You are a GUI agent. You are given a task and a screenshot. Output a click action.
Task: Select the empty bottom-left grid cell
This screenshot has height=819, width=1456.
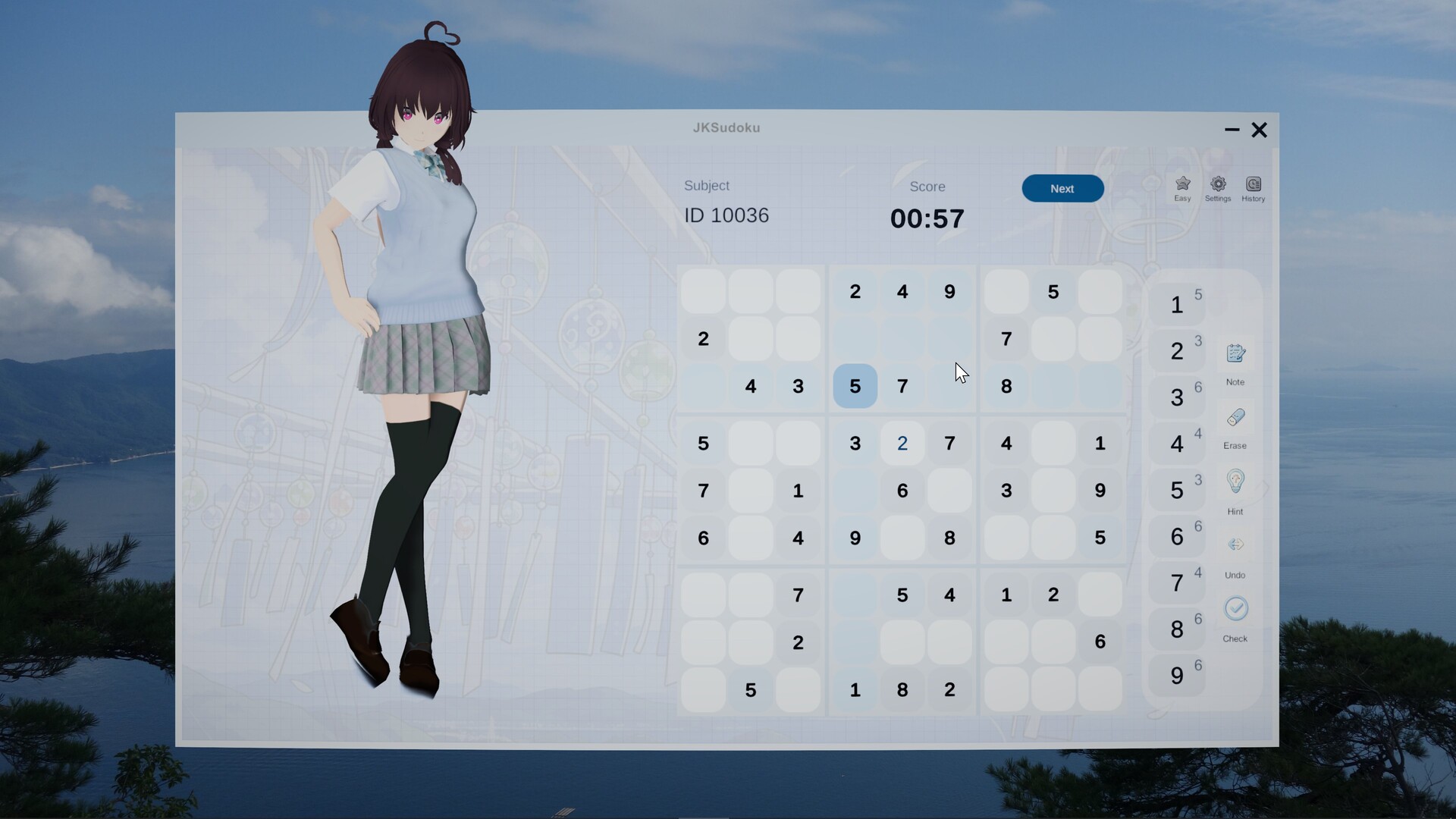click(703, 689)
